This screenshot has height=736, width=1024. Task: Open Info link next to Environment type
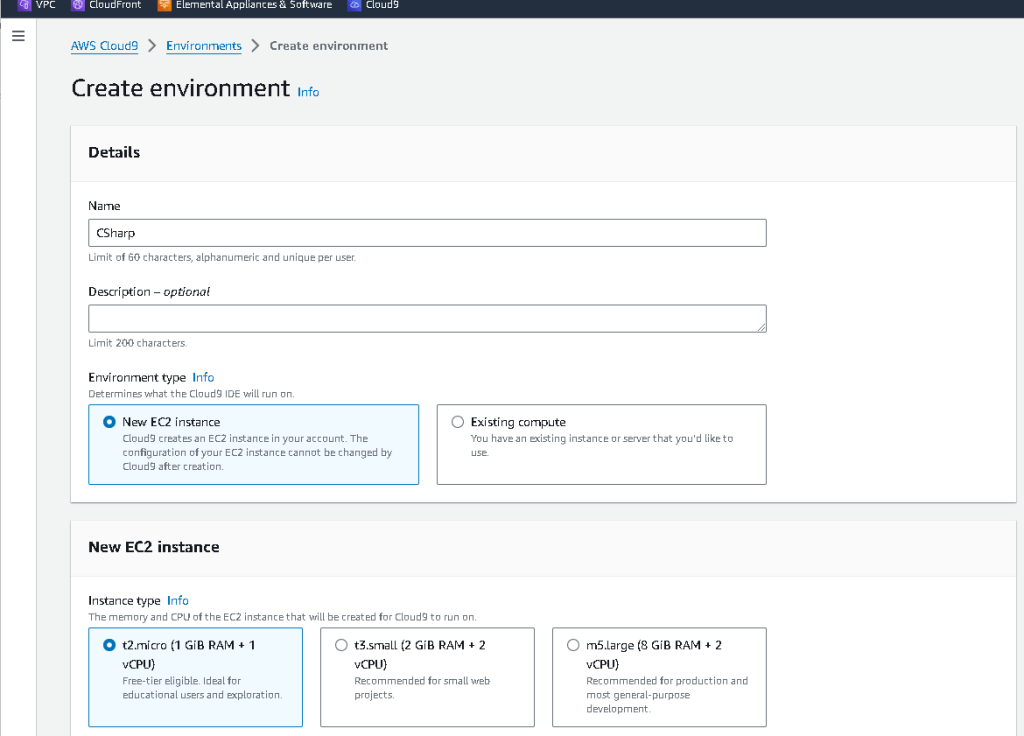[203, 377]
